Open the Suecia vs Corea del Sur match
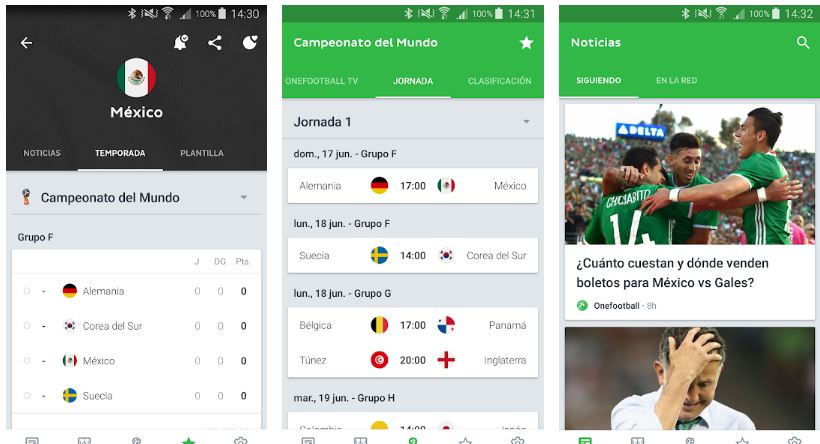This screenshot has height=444, width=820. coord(413,256)
